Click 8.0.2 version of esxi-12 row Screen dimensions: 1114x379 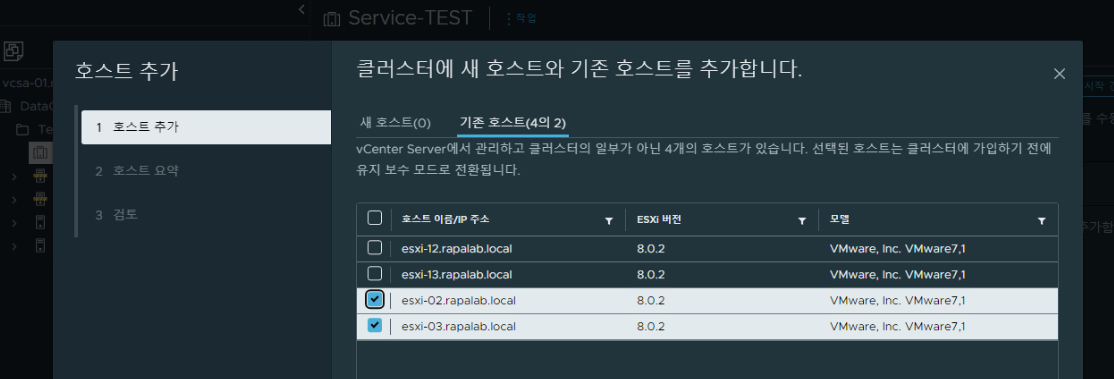point(651,248)
